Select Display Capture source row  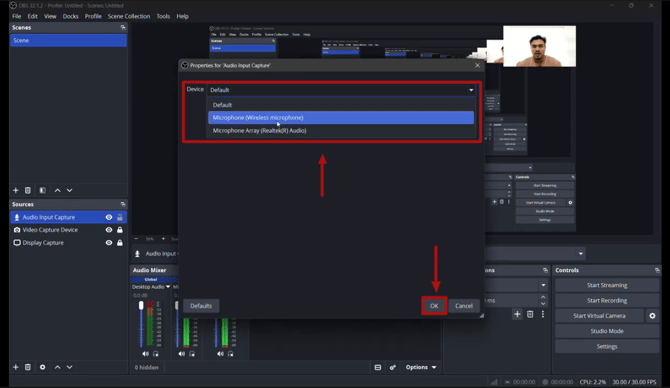coord(68,243)
